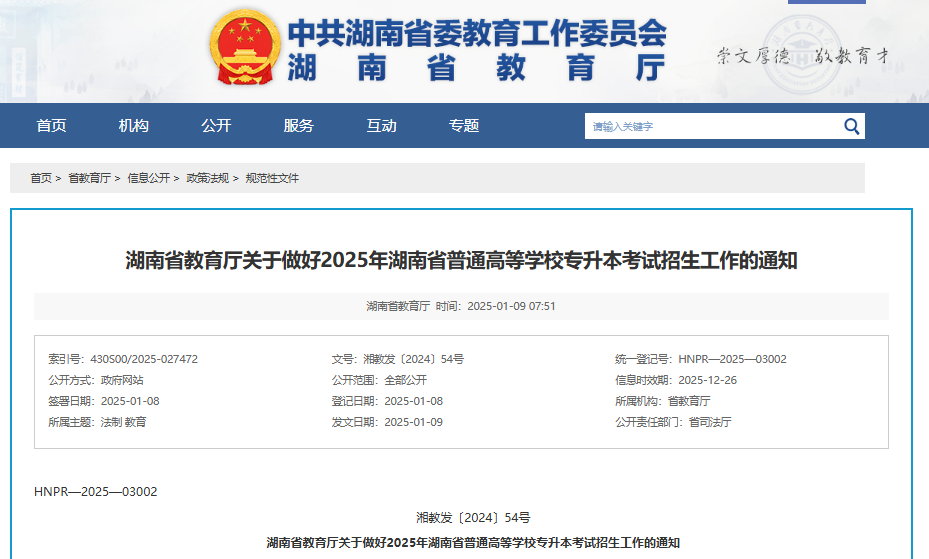Click the 崇文厚德 敬教育才 motto text

click(803, 56)
